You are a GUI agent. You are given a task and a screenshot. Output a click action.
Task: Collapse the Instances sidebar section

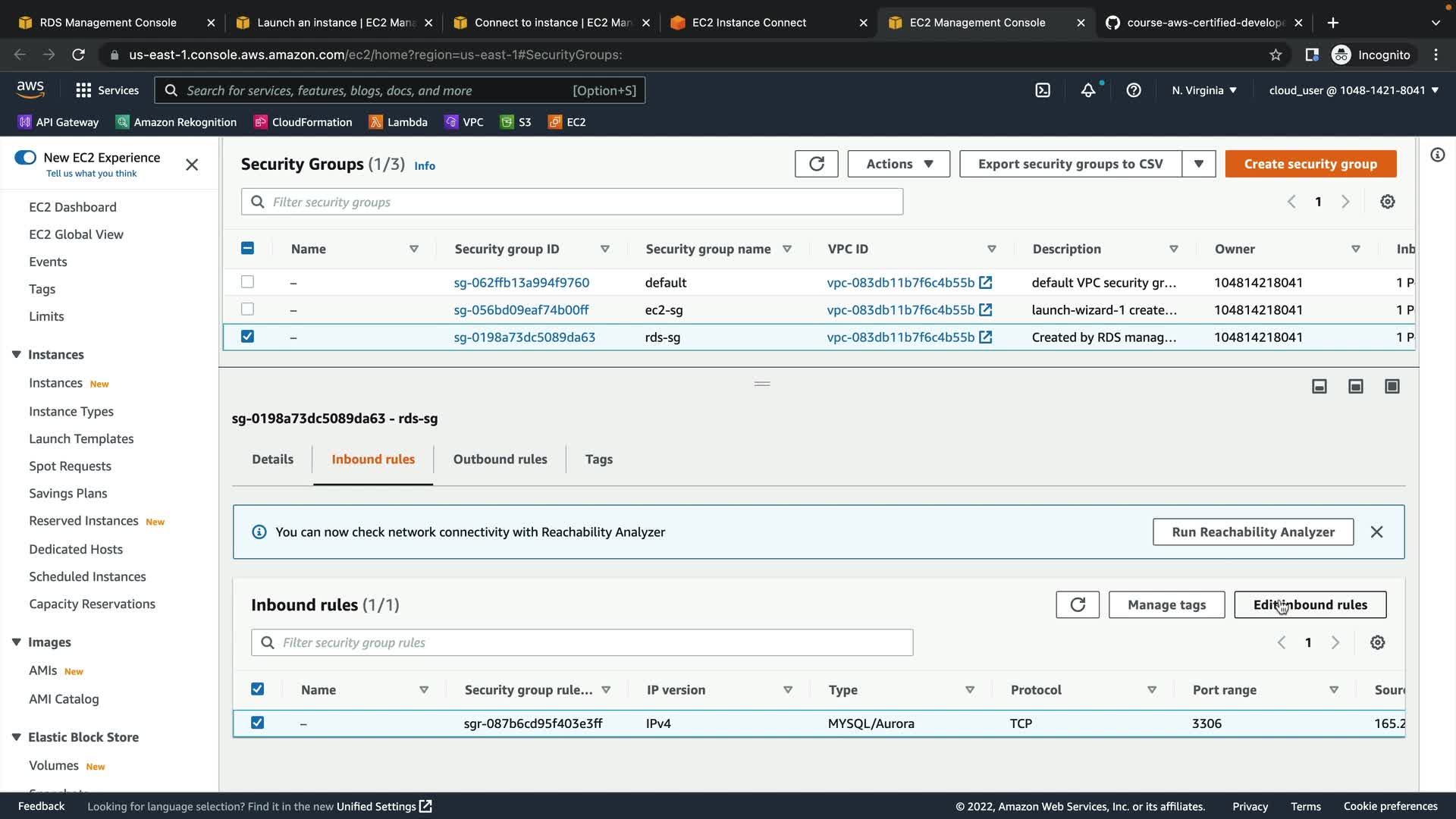17,354
